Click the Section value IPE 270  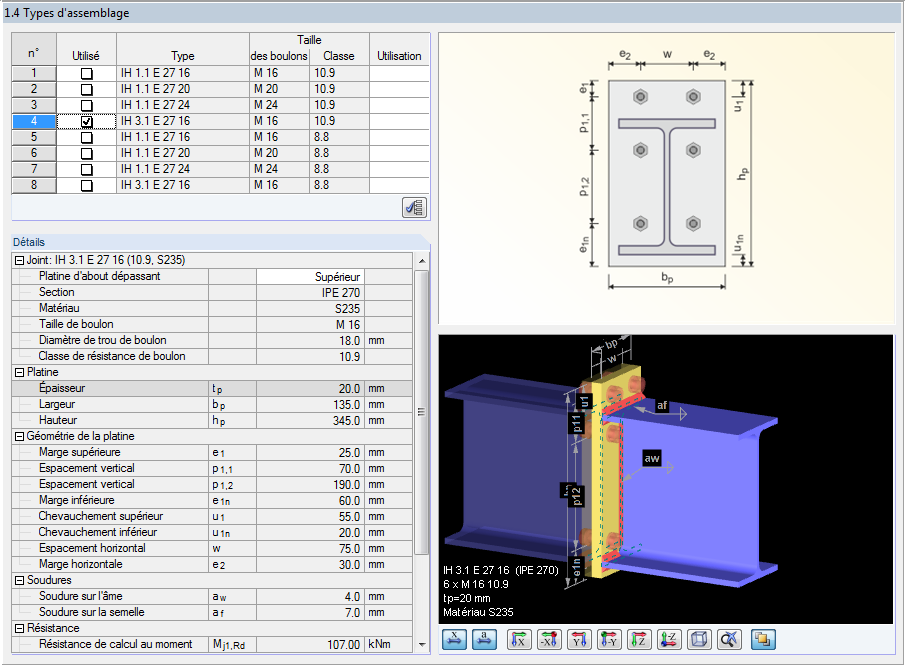310,293
